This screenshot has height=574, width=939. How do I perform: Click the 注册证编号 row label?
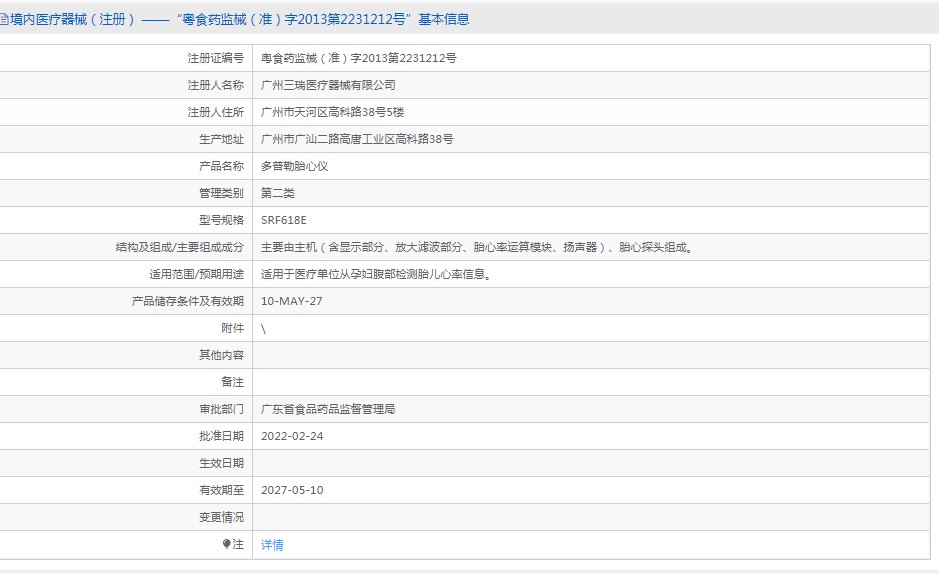216,58
